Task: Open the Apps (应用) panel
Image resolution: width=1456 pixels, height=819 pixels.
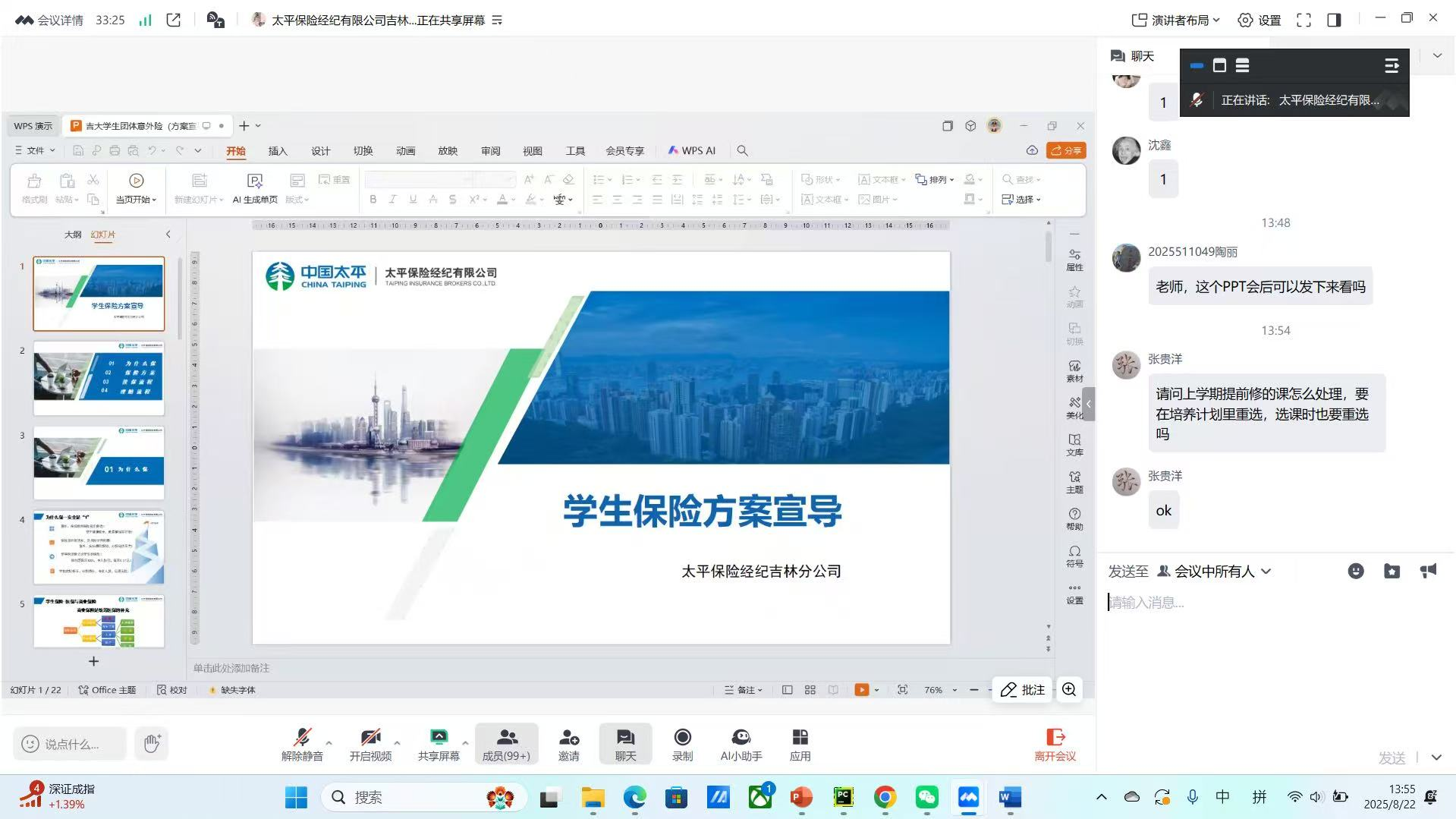Action: coord(800,743)
